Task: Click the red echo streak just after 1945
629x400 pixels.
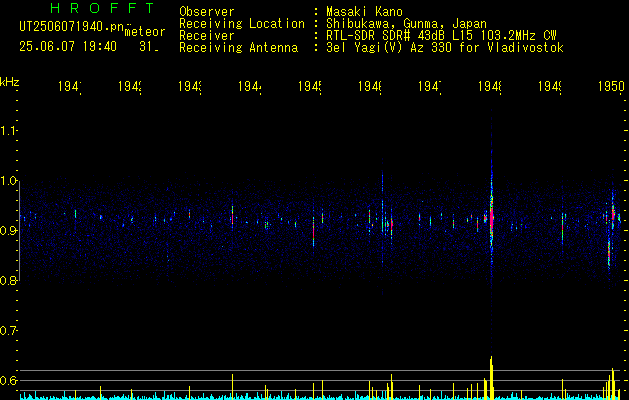Action: [x=313, y=231]
